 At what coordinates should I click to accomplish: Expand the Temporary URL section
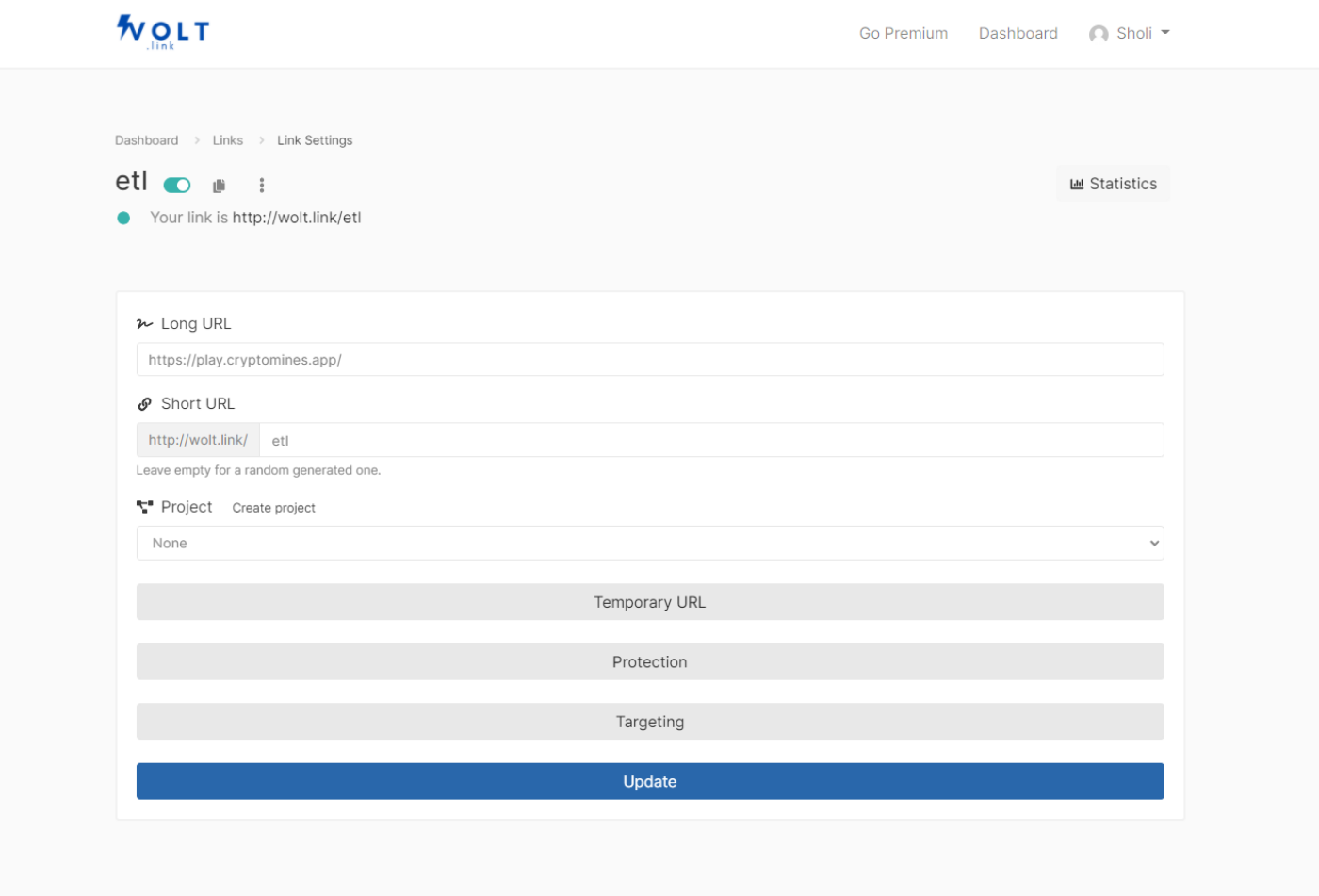tap(650, 602)
